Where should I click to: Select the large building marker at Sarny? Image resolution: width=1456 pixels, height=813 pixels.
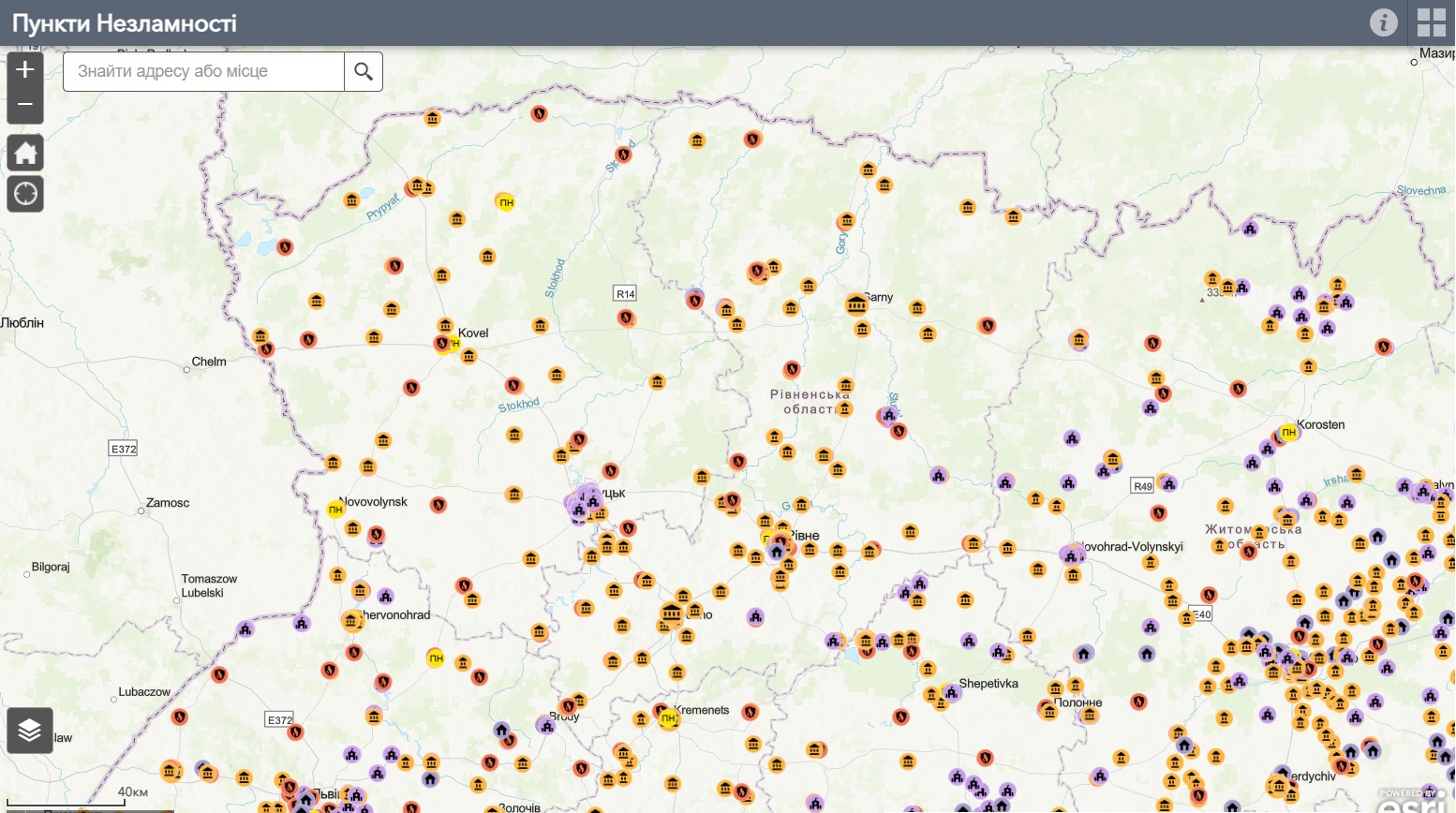tap(856, 304)
